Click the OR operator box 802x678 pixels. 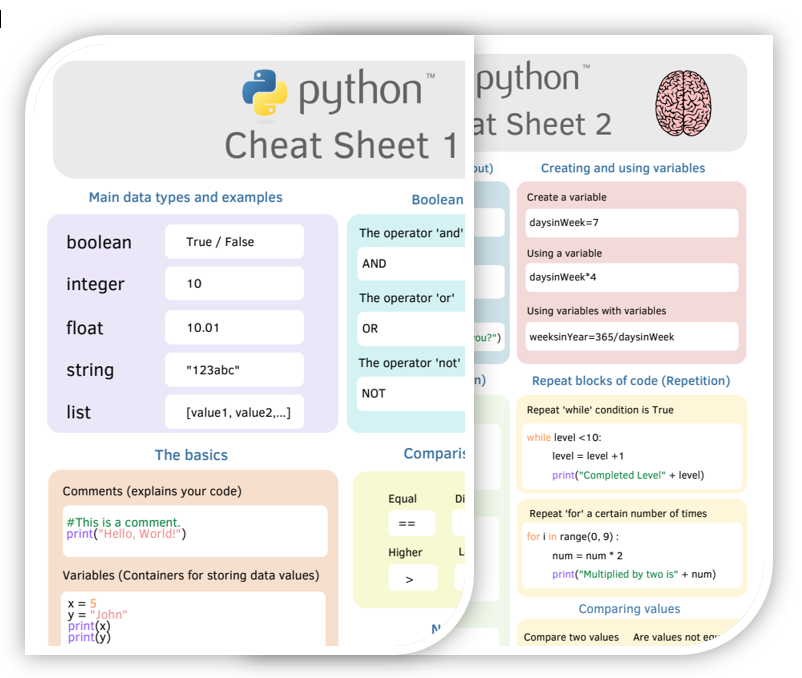pyautogui.click(x=410, y=328)
